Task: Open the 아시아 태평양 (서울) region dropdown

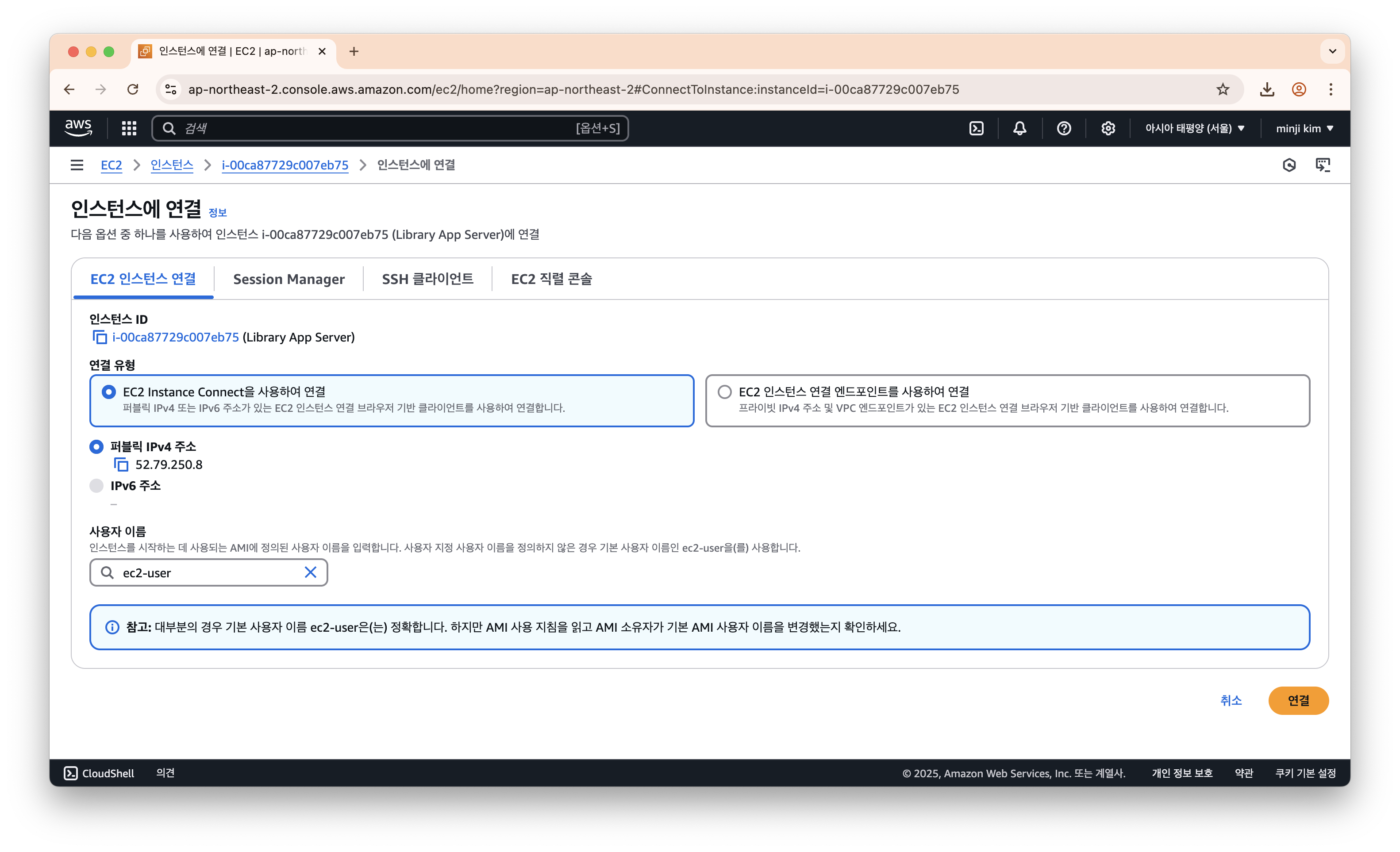Action: coord(1195,128)
